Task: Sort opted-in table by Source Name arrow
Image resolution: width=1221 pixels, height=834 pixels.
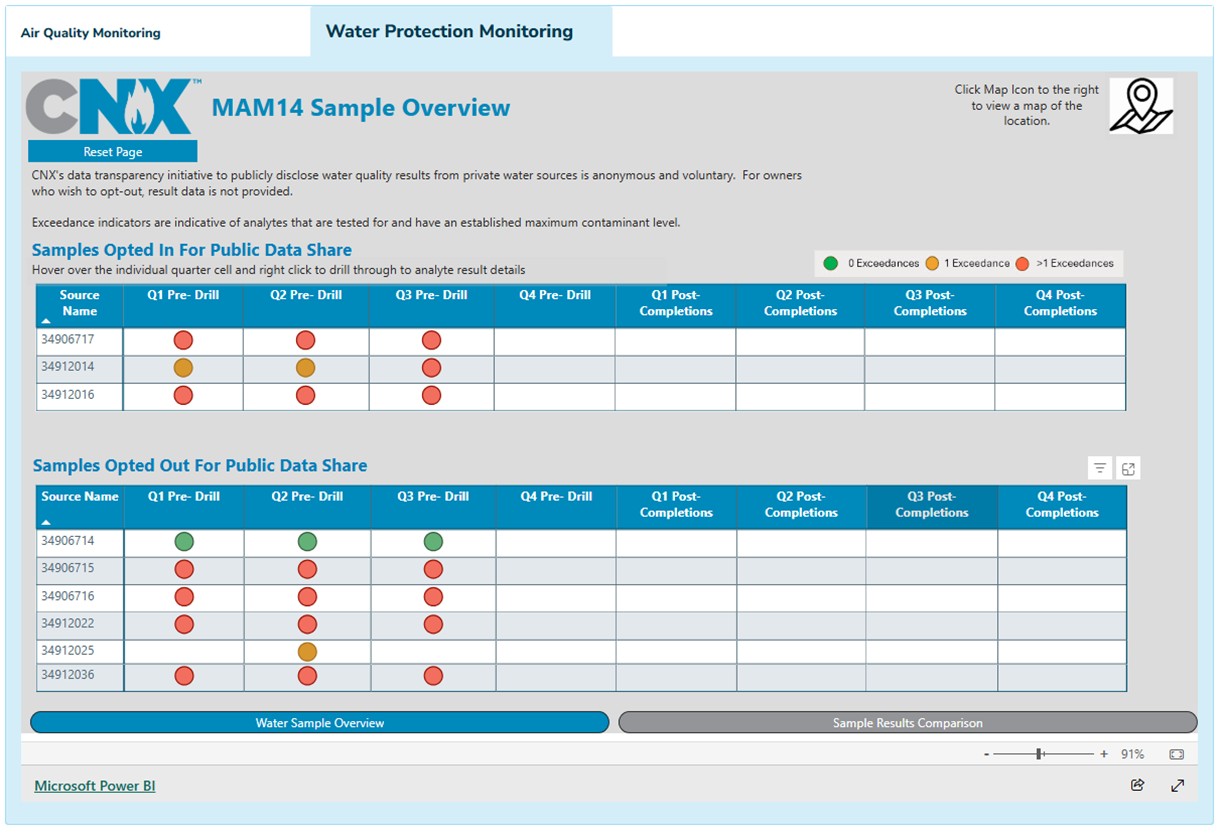Action: (x=45, y=321)
